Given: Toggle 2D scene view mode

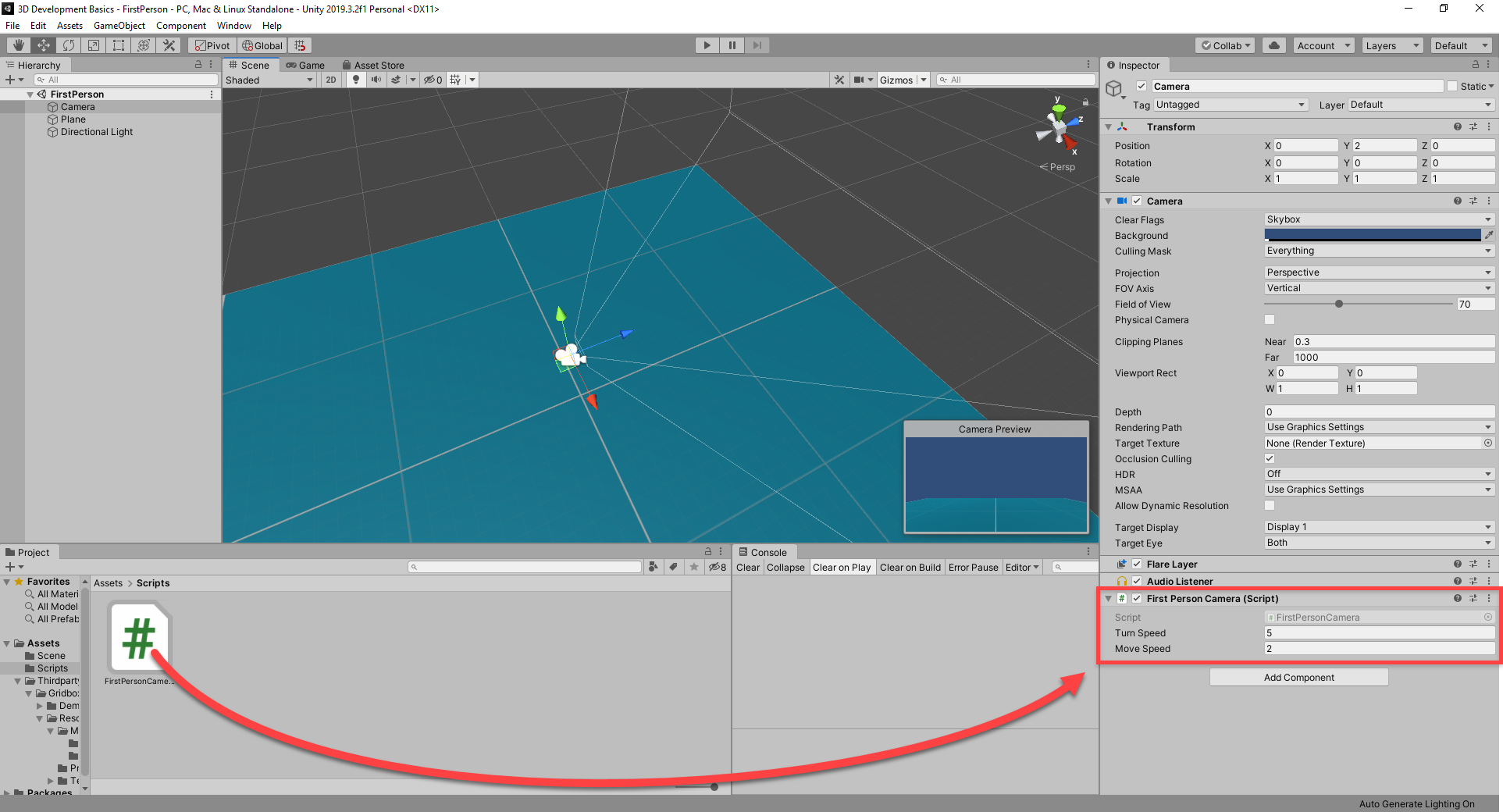Looking at the screenshot, I should tap(331, 80).
